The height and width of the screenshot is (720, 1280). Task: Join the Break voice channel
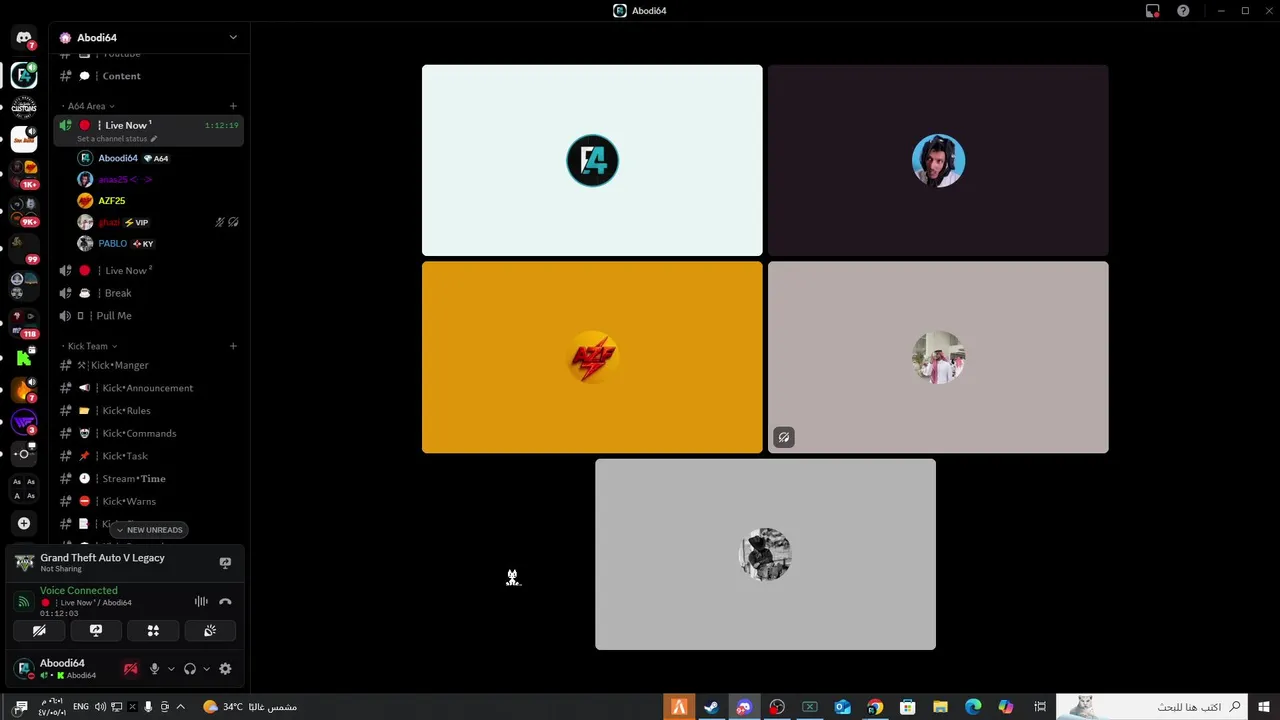point(148,293)
